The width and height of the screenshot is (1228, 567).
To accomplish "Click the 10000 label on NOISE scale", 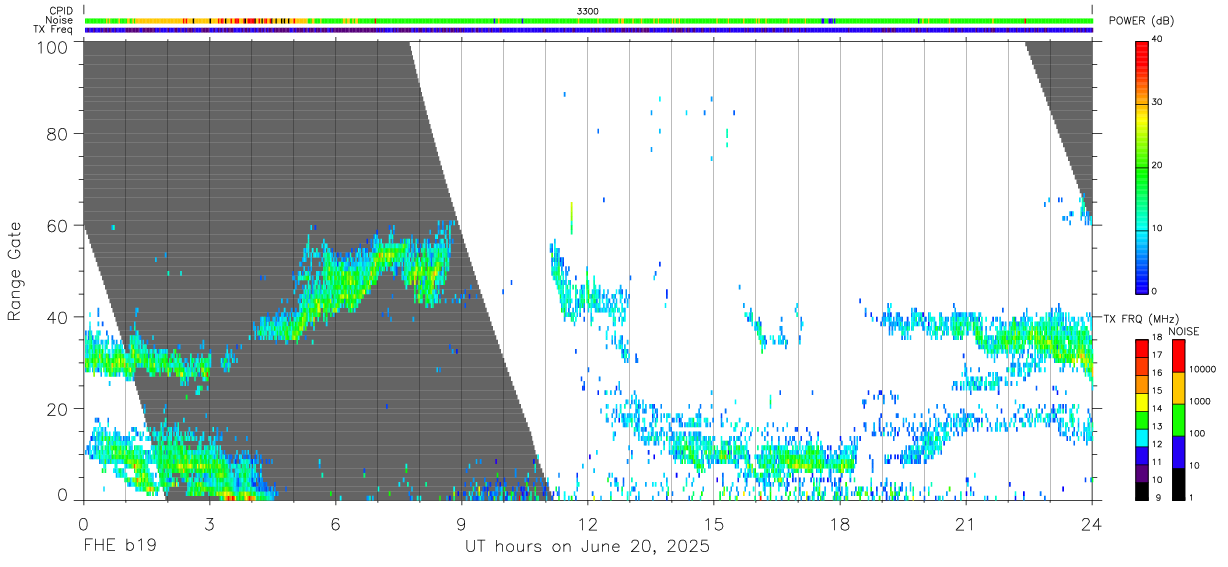I will 1203,370.
